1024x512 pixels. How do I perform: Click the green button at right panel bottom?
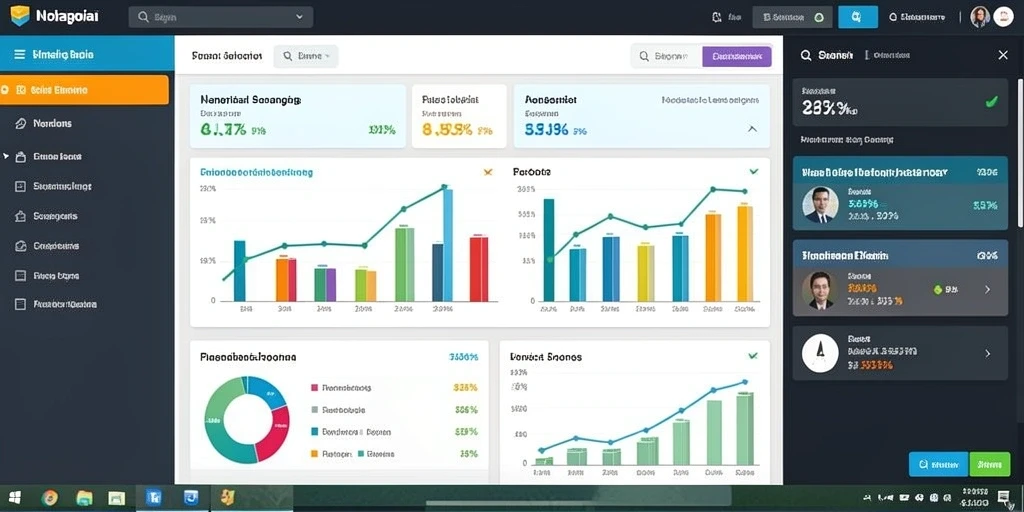click(990, 464)
